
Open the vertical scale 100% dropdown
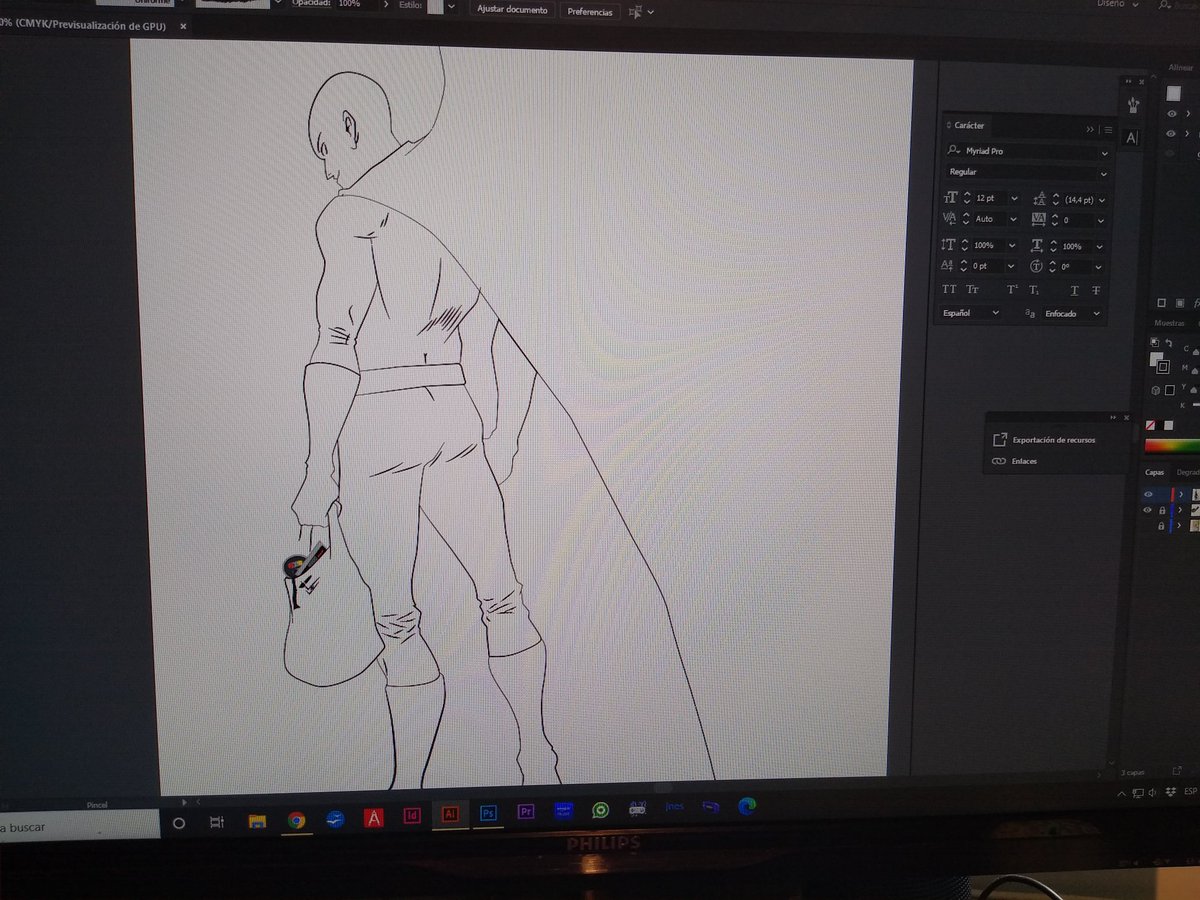point(1013,245)
